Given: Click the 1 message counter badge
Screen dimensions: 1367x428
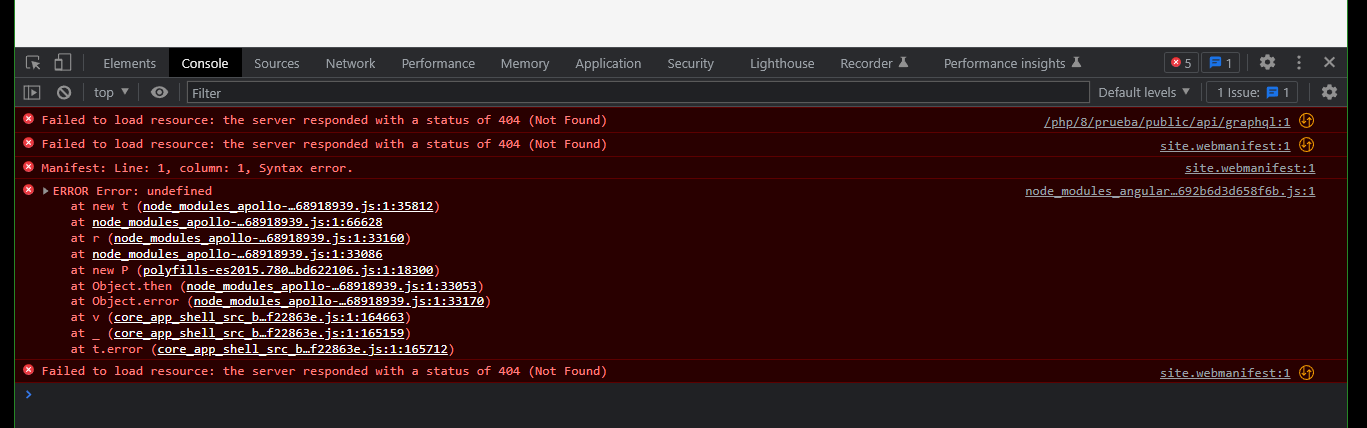Looking at the screenshot, I should coord(1220,63).
